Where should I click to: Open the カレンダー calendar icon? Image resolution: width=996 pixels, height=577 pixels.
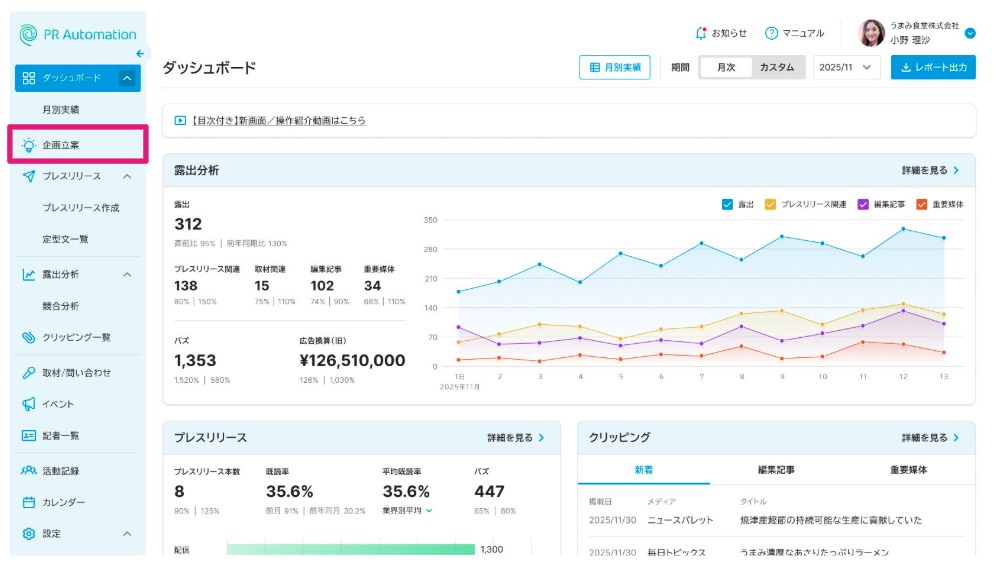pos(29,502)
